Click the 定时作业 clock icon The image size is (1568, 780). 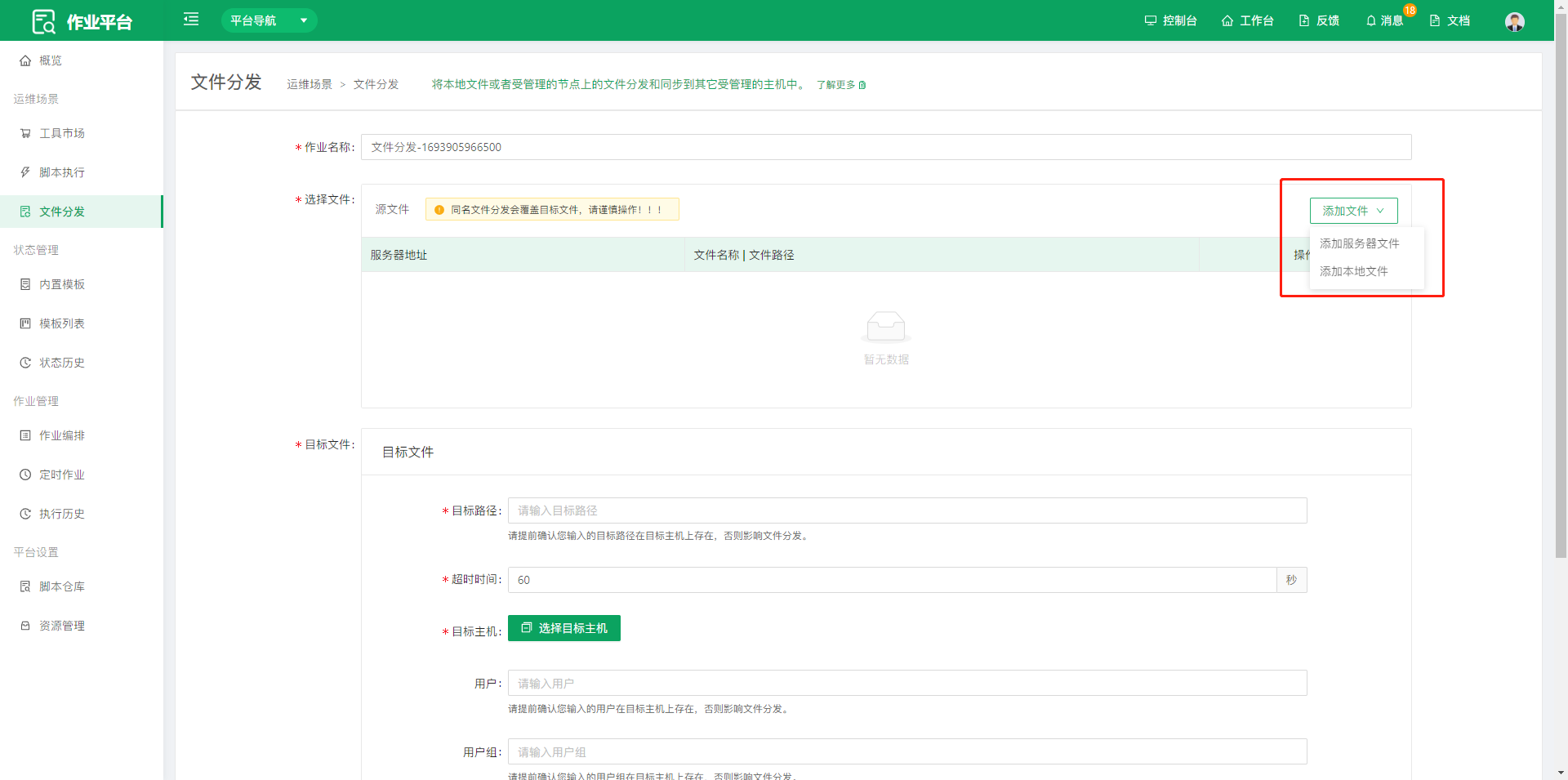click(25, 475)
